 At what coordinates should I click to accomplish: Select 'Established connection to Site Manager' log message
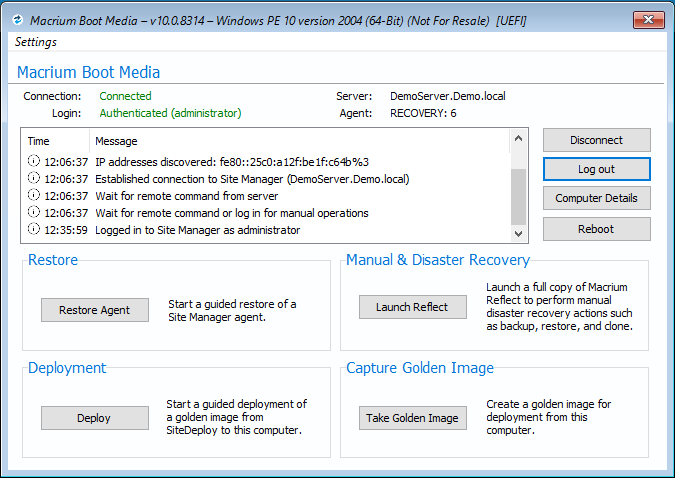(x=252, y=179)
